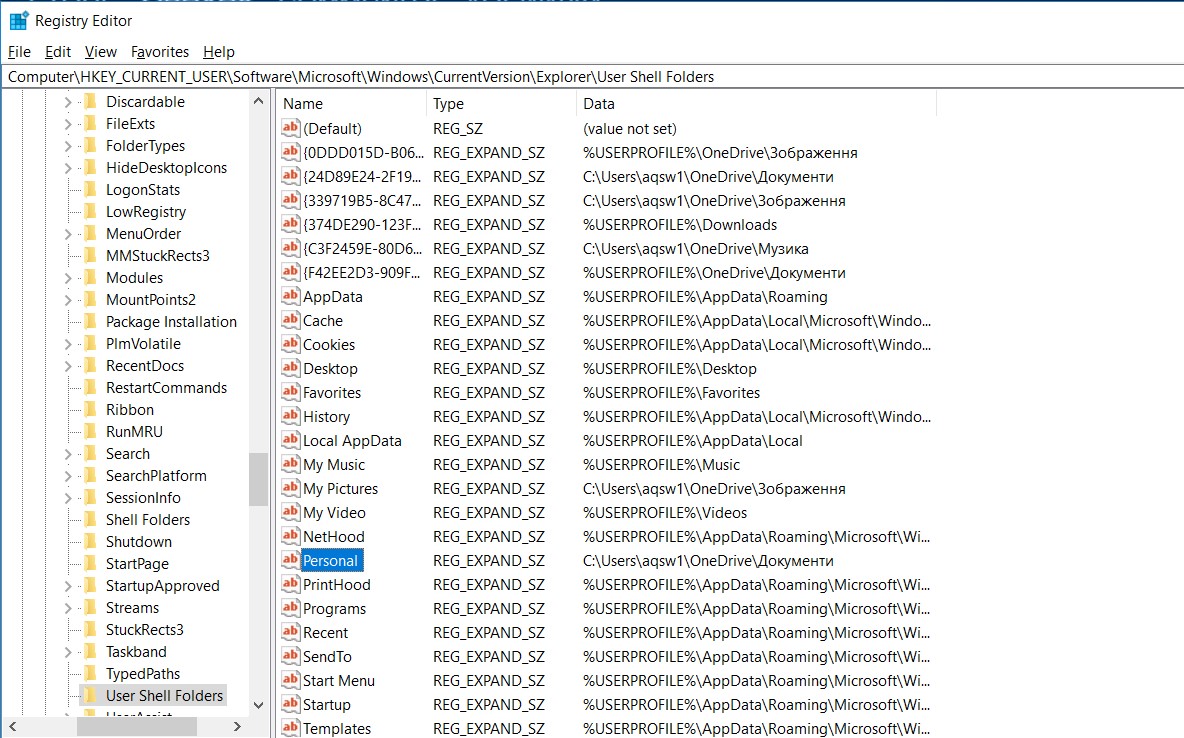The image size is (1184, 738).
Task: Expand the MountPoints2 key
Action: tap(67, 299)
